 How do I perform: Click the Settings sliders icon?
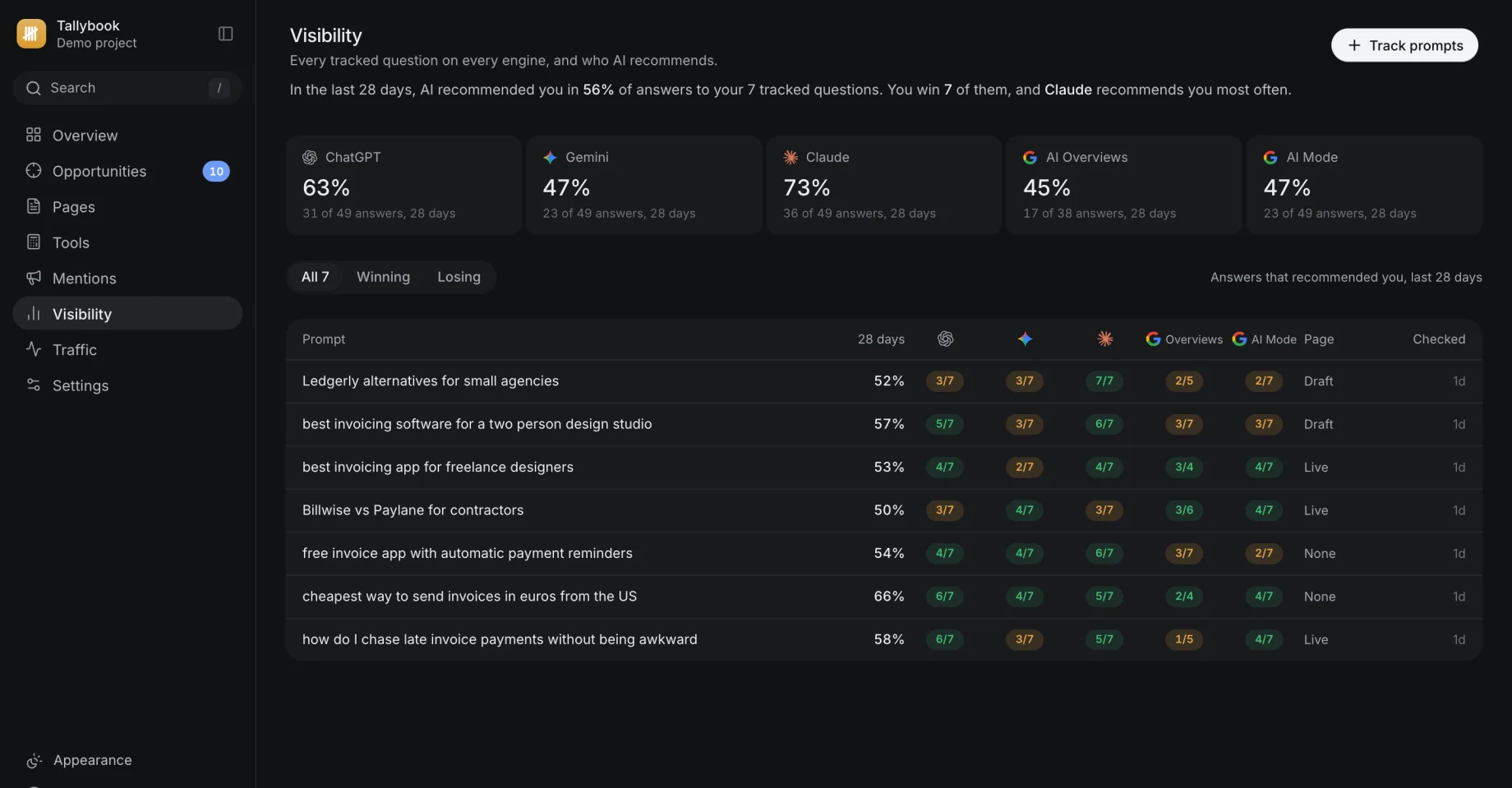[34, 385]
